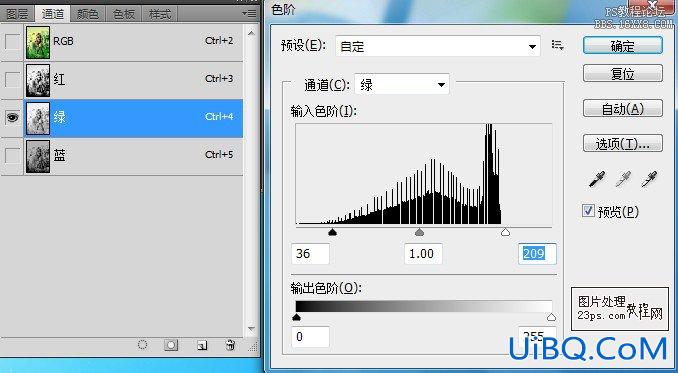The height and width of the screenshot is (373, 678).
Task: Switch to the 样式 tab
Action: 160,14
